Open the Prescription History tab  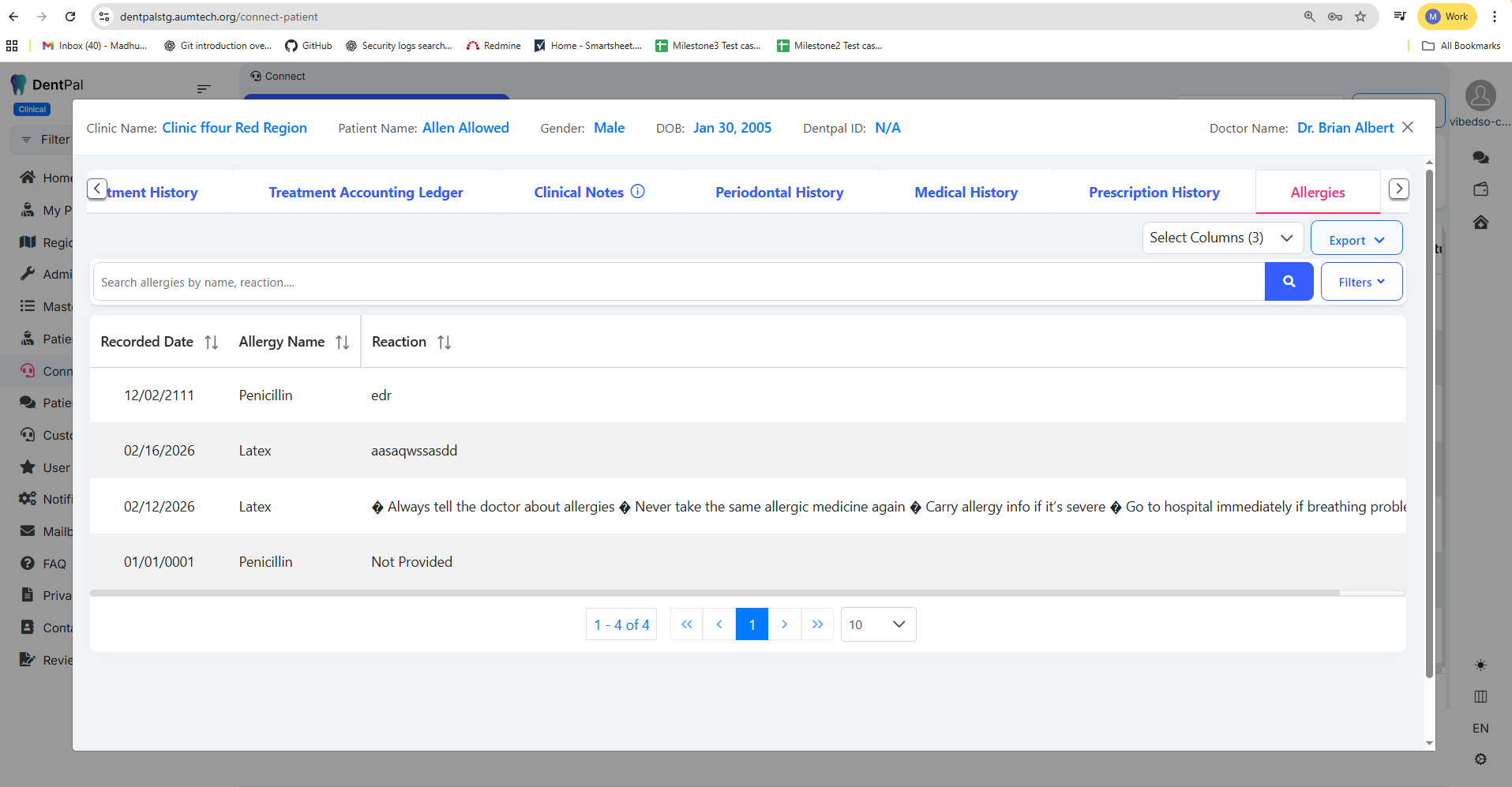(x=1154, y=193)
